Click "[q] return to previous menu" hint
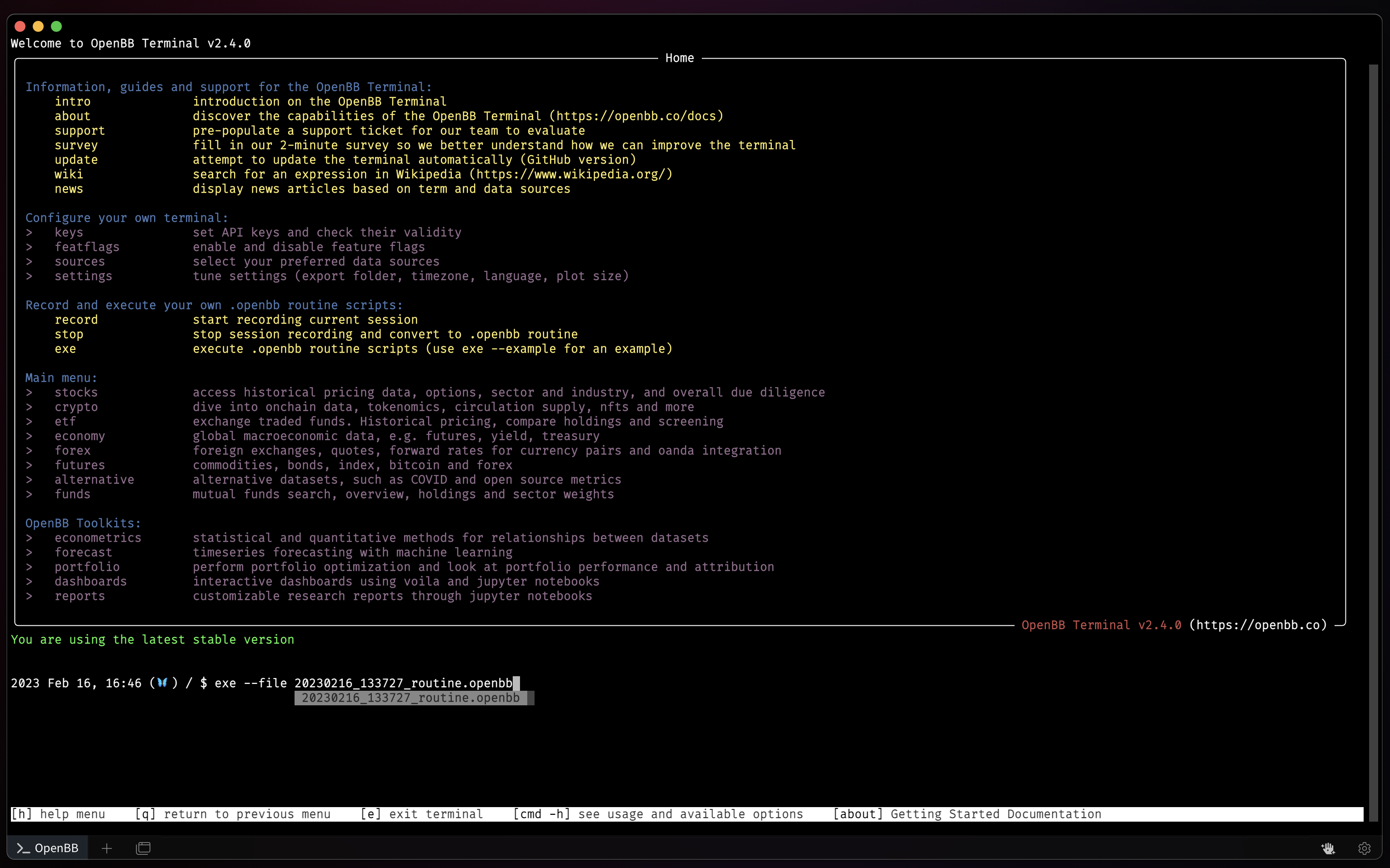Viewport: 1390px width, 868px height. (233, 814)
